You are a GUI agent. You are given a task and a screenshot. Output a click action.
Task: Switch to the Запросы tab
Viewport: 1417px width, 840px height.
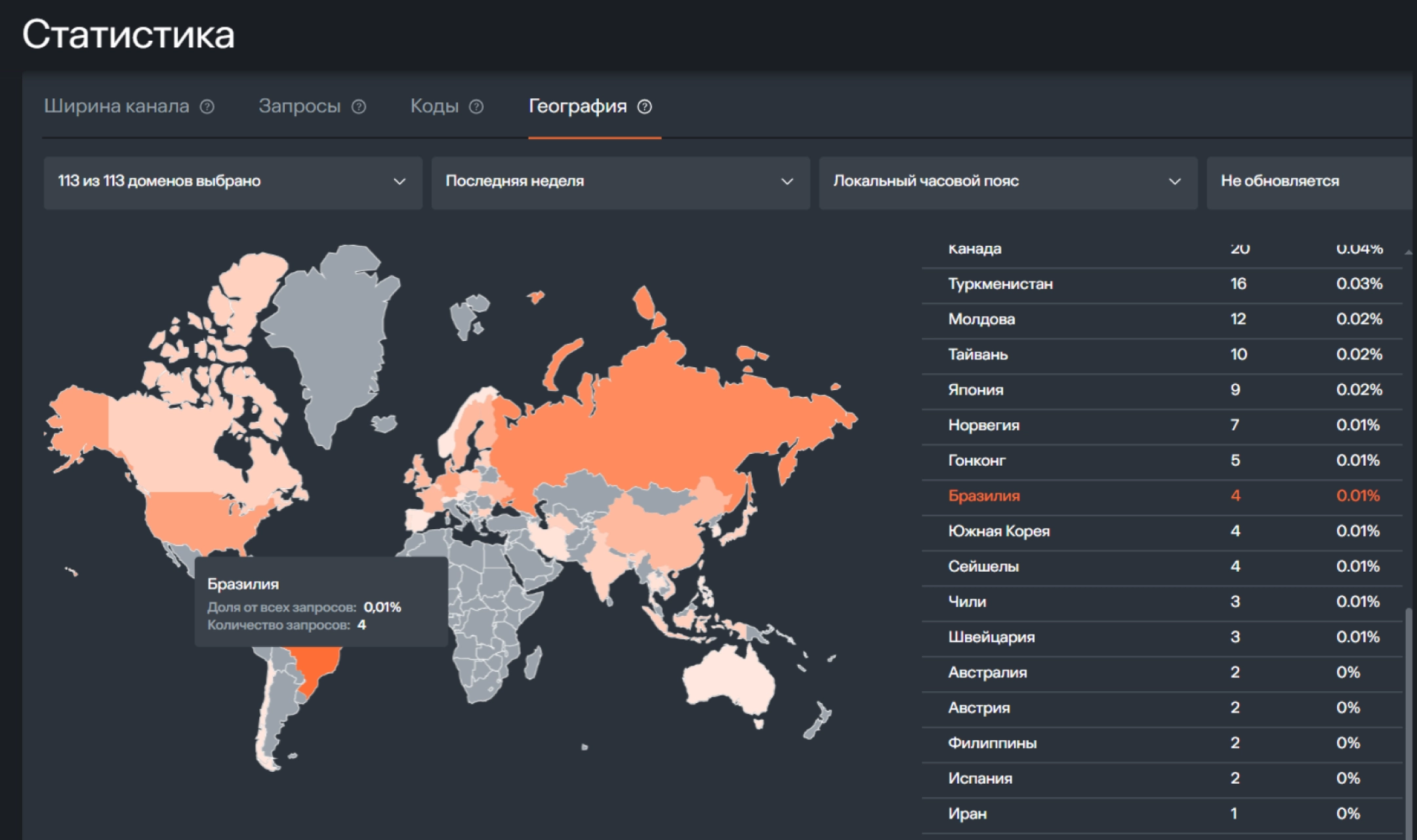[300, 106]
